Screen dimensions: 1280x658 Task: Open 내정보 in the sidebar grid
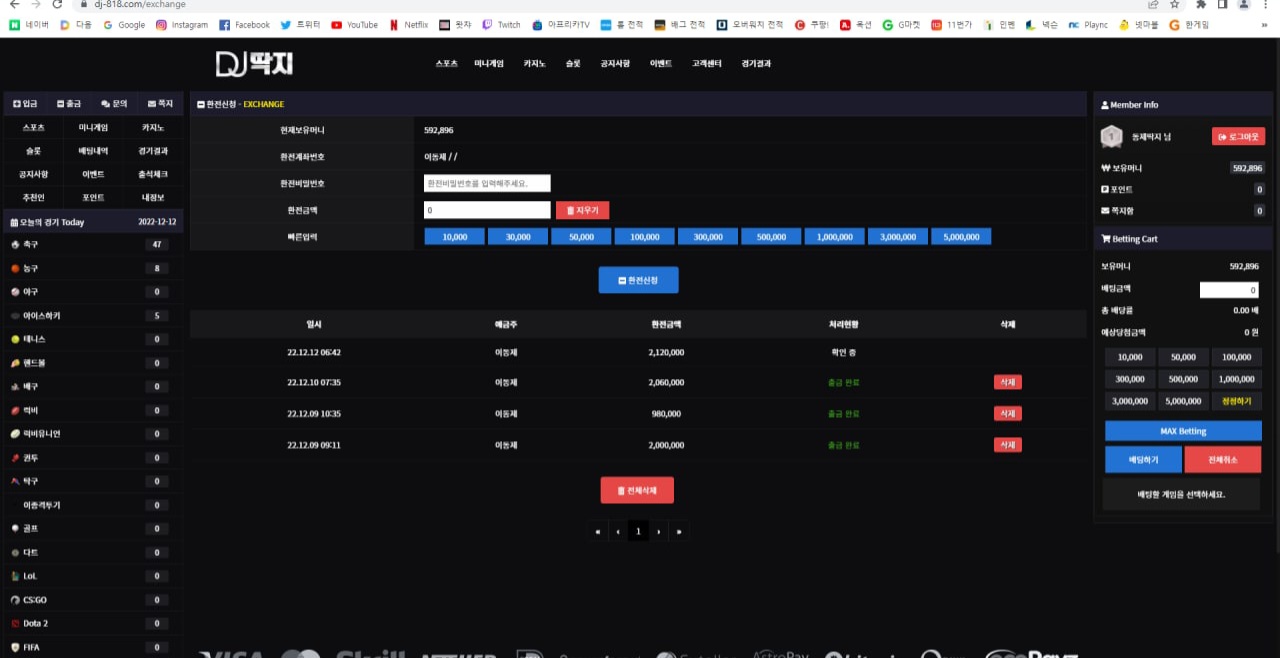153,198
